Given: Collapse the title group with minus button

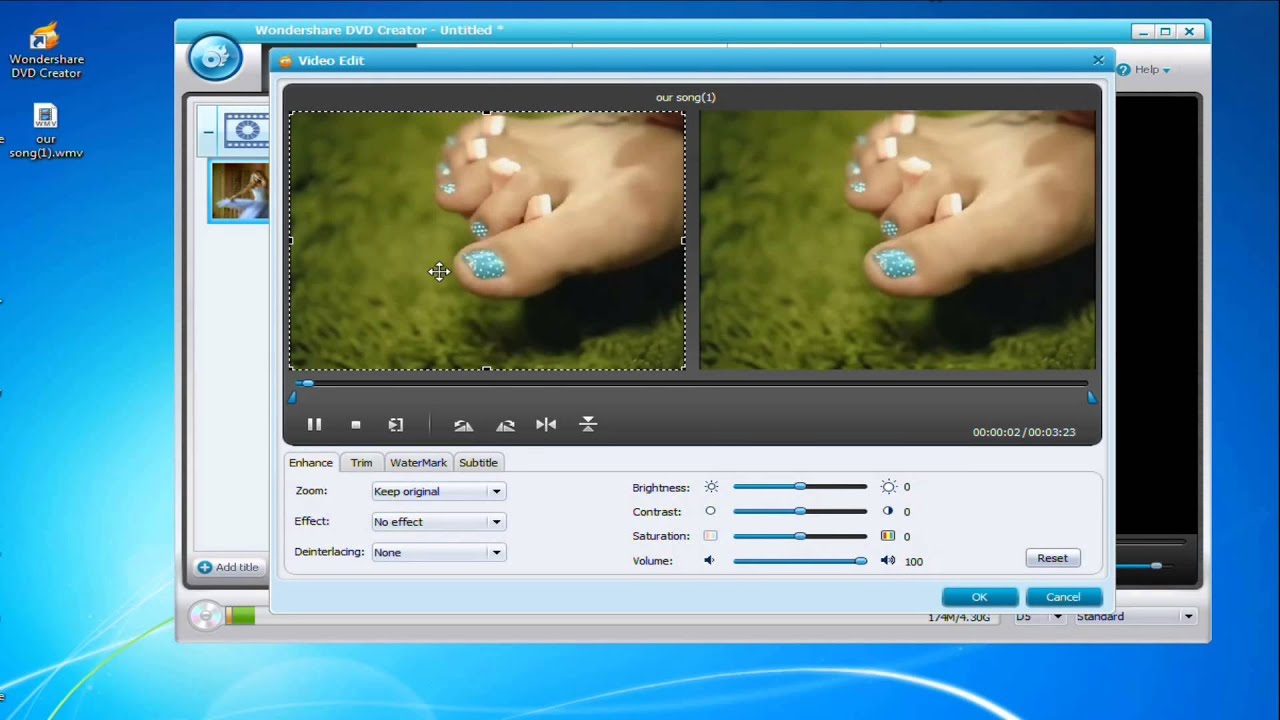Looking at the screenshot, I should click(x=208, y=131).
